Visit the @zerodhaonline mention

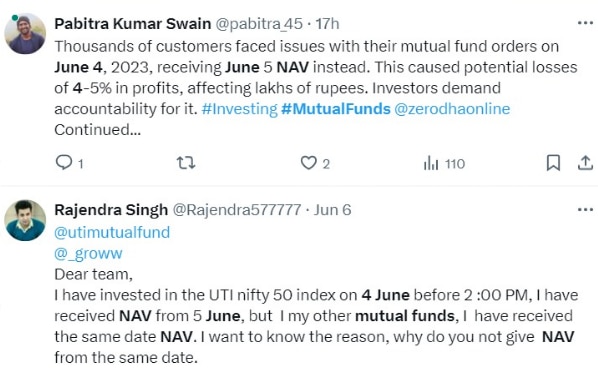pos(452,109)
